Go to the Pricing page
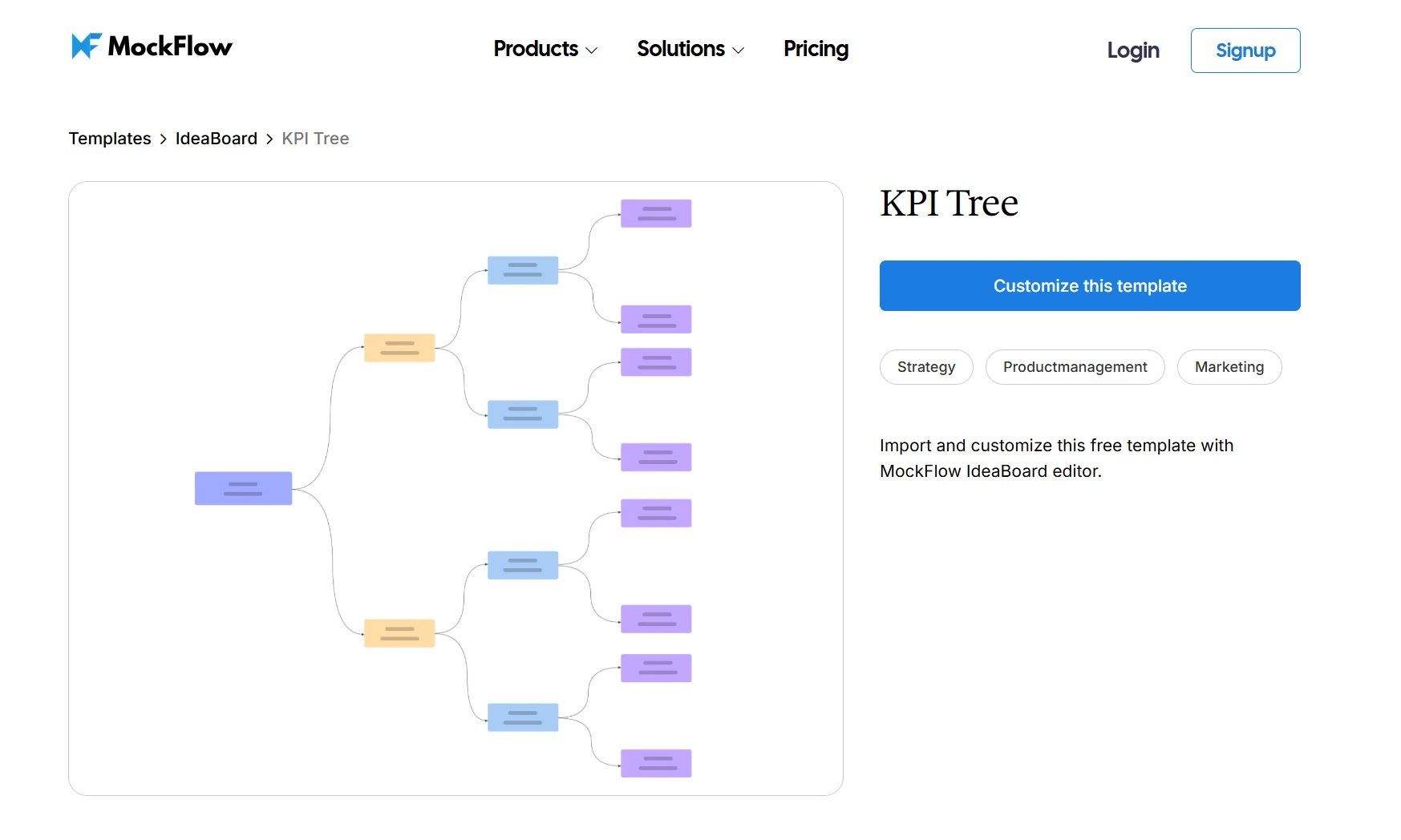 [x=816, y=49]
